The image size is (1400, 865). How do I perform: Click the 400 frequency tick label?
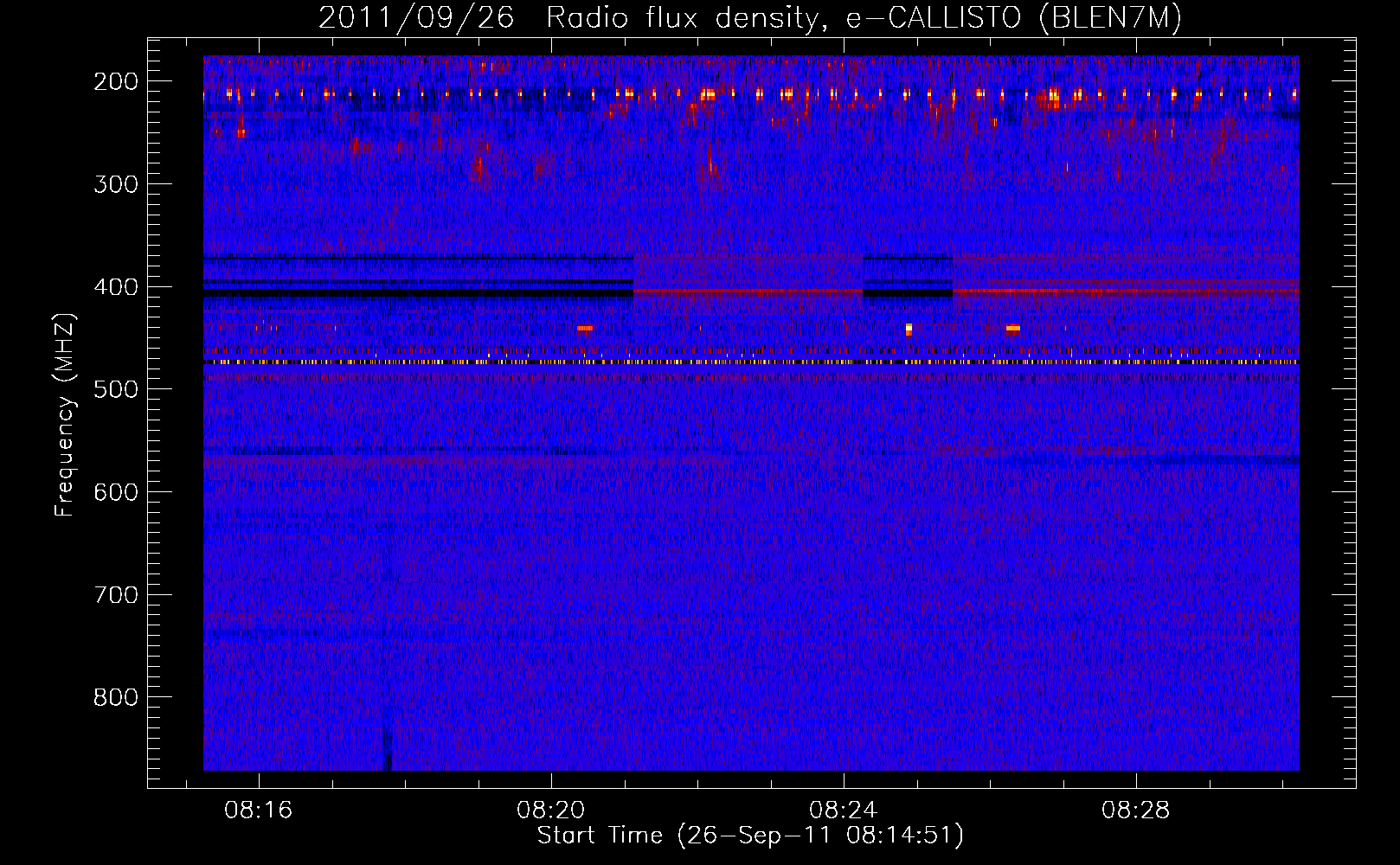pos(115,287)
